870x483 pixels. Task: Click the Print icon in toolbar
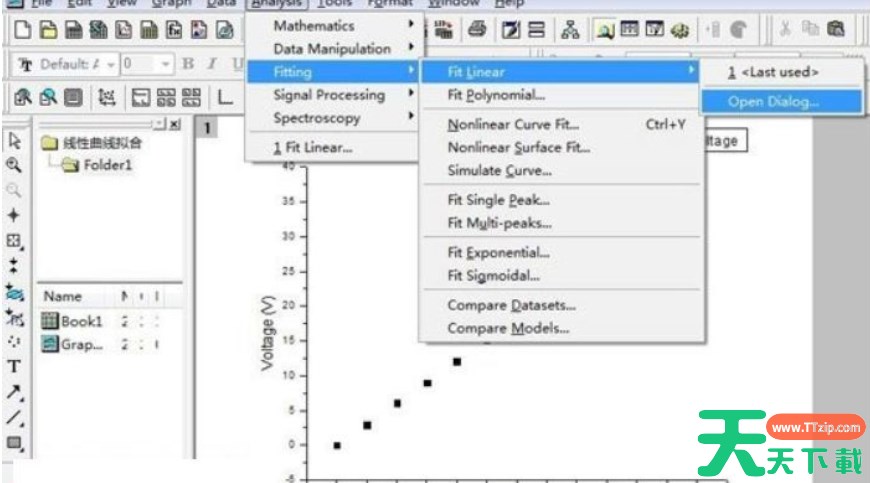point(477,29)
